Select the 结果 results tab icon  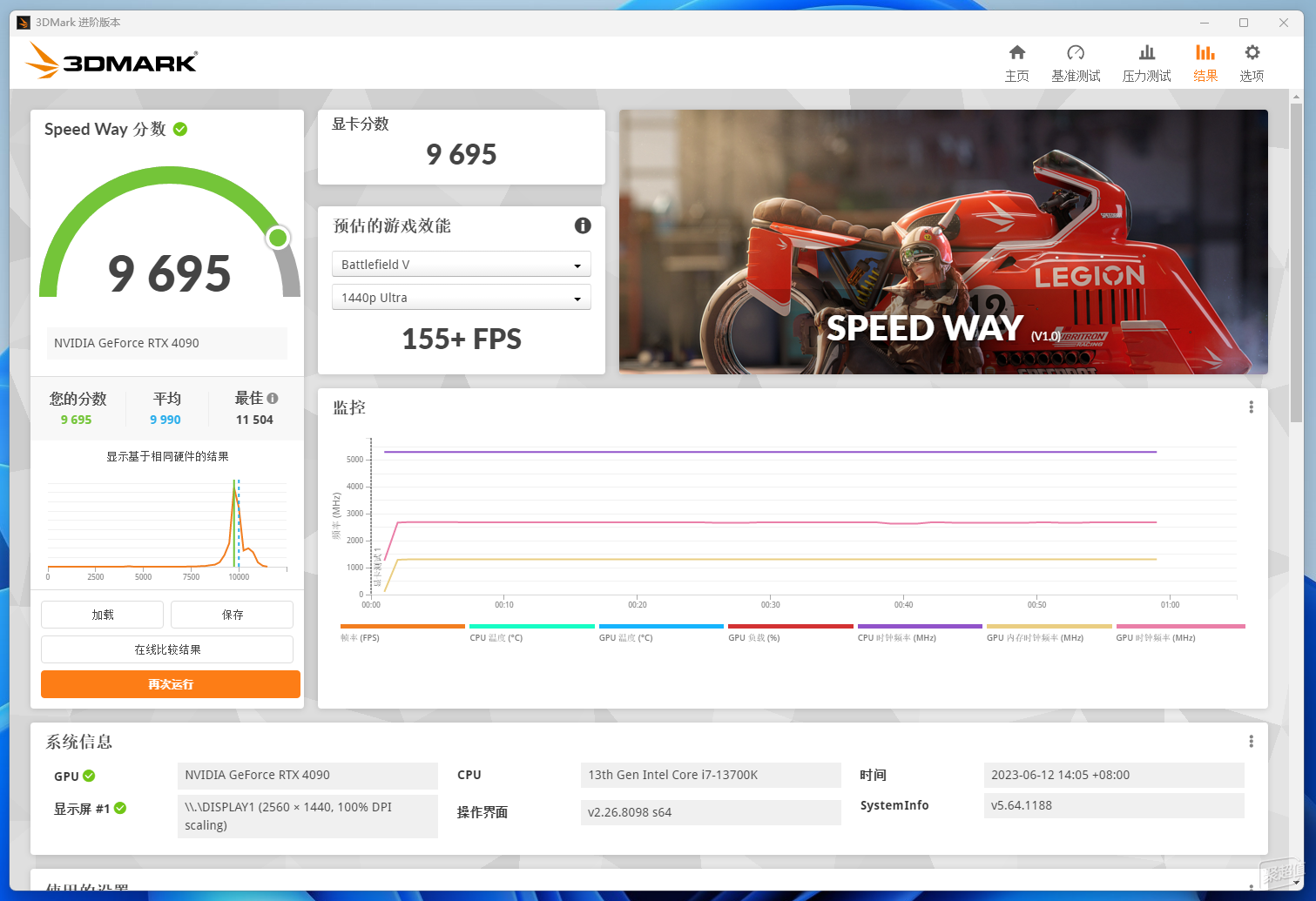(1205, 53)
